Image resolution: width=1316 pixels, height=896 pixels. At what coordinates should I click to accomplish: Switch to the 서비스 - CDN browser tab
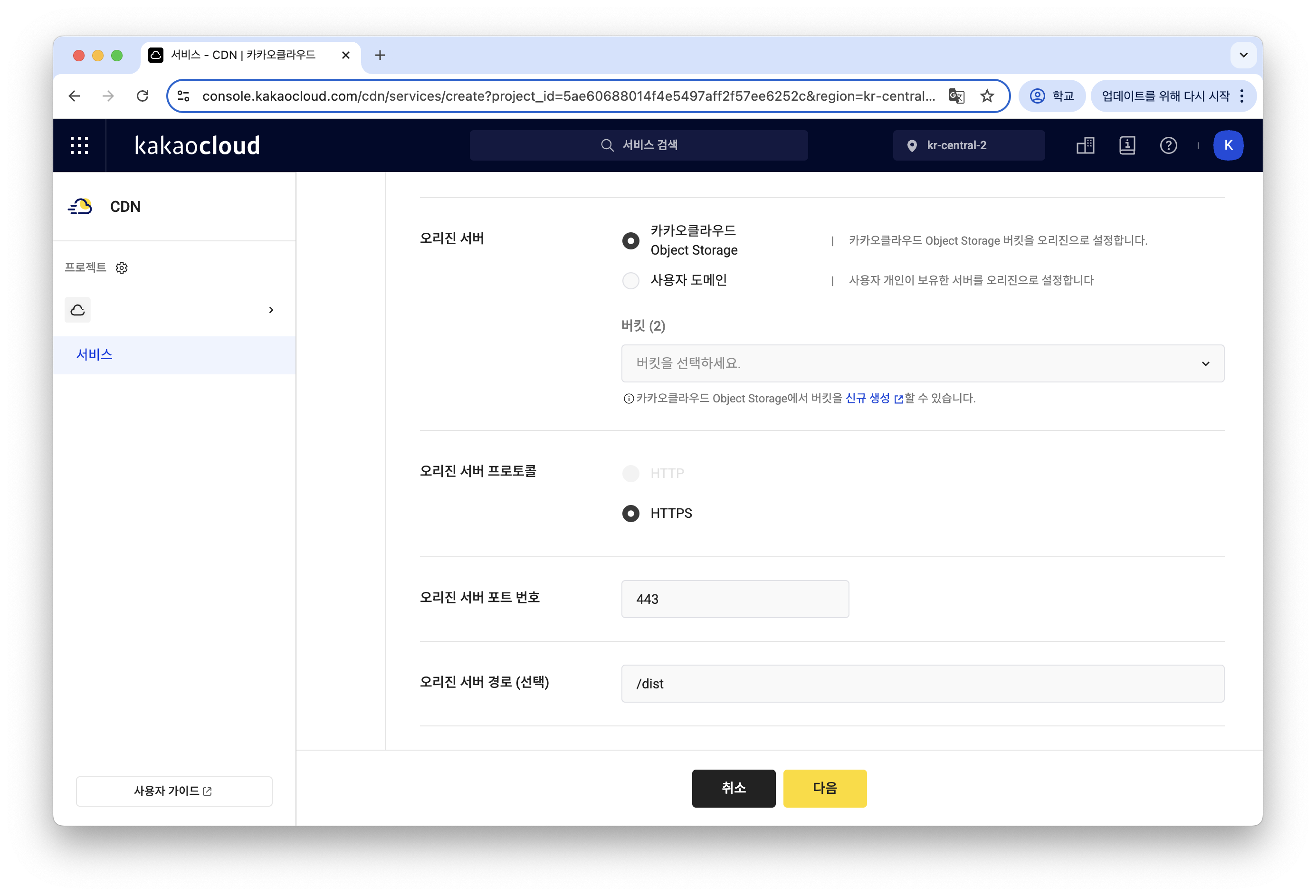coord(250,55)
